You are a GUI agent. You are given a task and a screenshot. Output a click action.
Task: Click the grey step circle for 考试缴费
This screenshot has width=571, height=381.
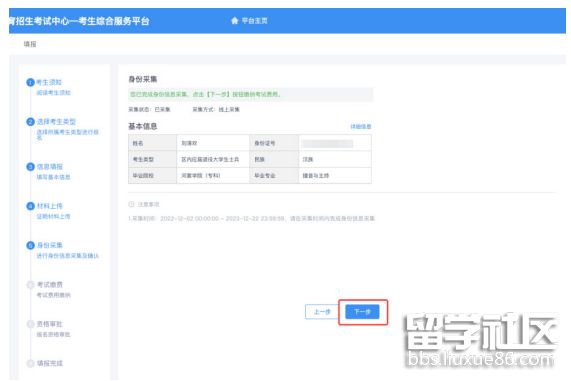pyautogui.click(x=30, y=285)
